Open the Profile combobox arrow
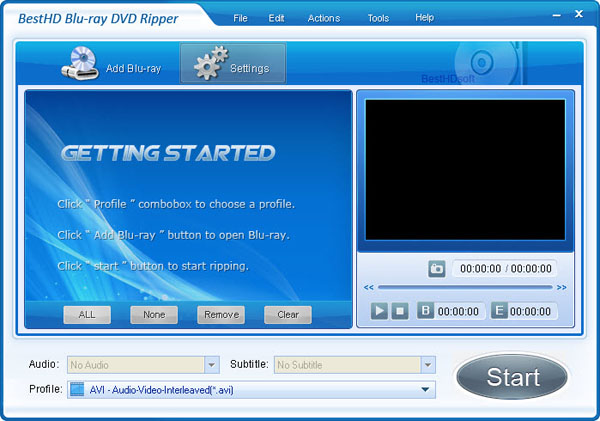 point(425,390)
